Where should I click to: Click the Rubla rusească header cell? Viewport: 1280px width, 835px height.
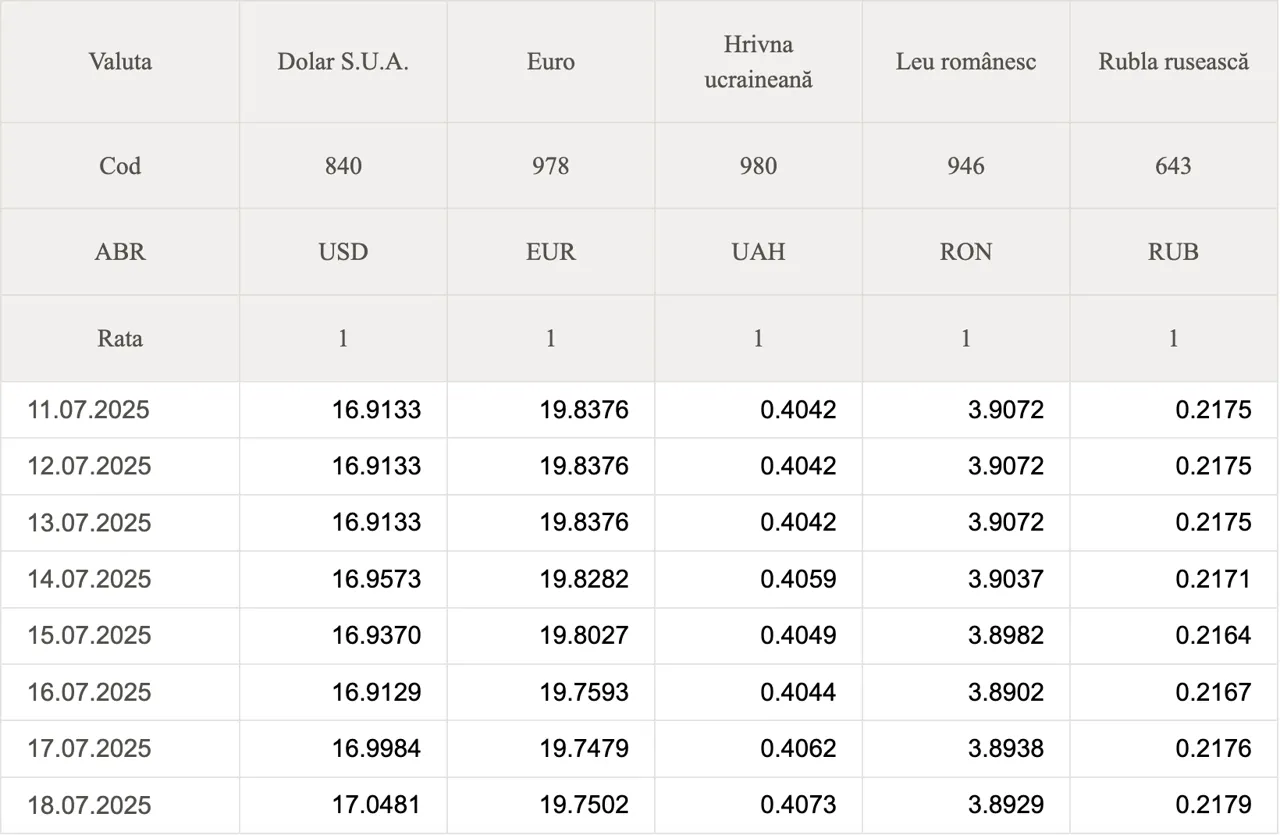[x=1174, y=62]
